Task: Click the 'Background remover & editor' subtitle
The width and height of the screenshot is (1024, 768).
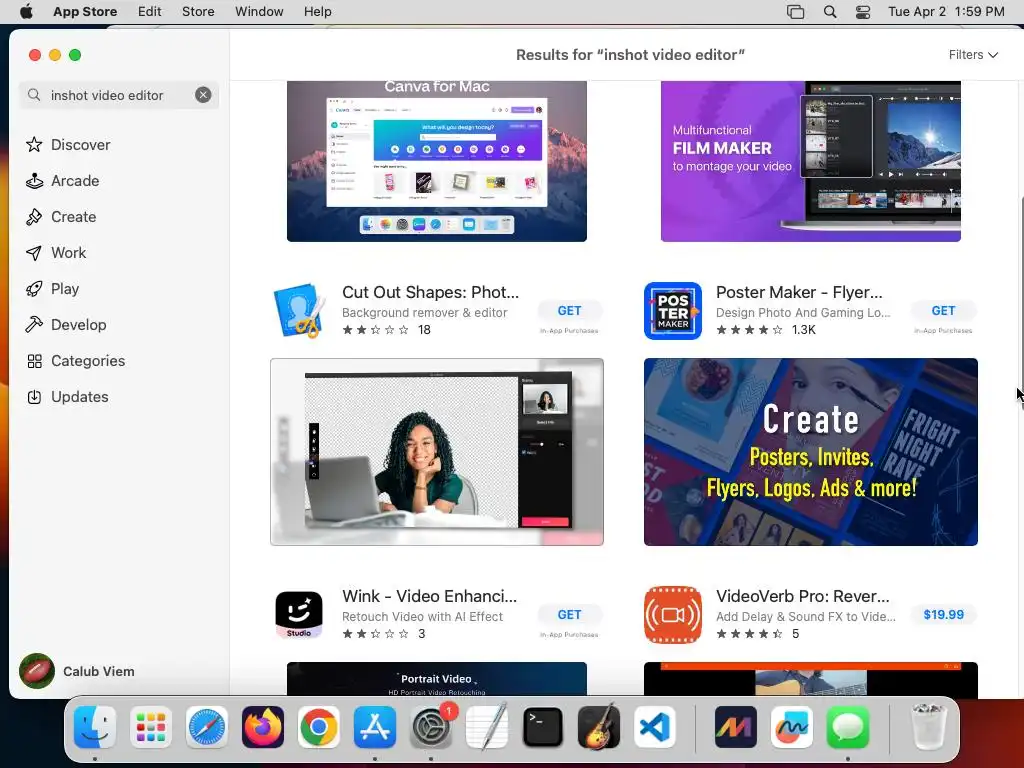Action: click(424, 313)
